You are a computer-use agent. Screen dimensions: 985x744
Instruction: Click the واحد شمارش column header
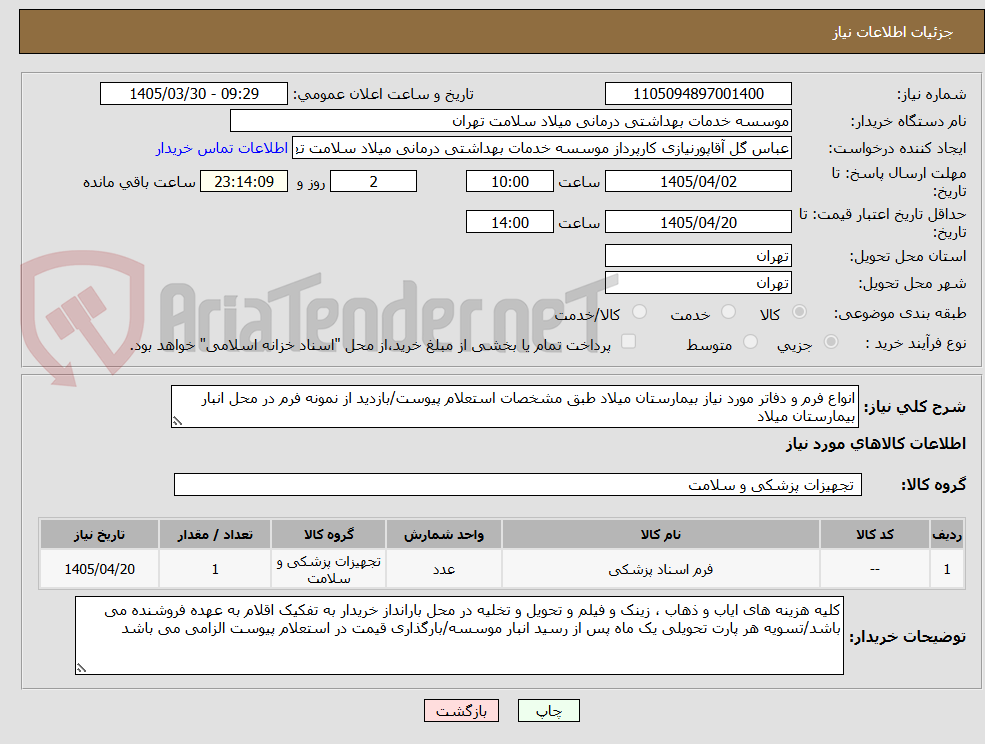click(444, 535)
